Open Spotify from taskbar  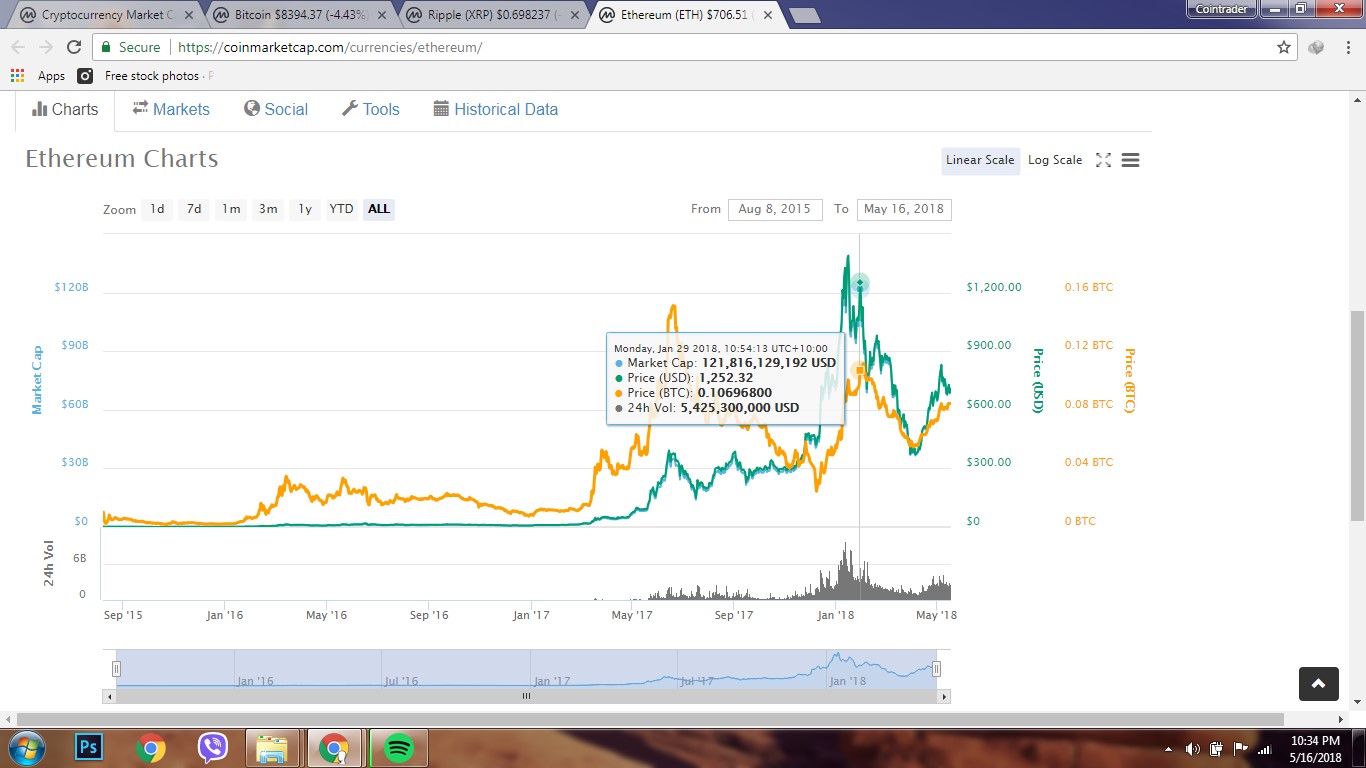point(399,748)
